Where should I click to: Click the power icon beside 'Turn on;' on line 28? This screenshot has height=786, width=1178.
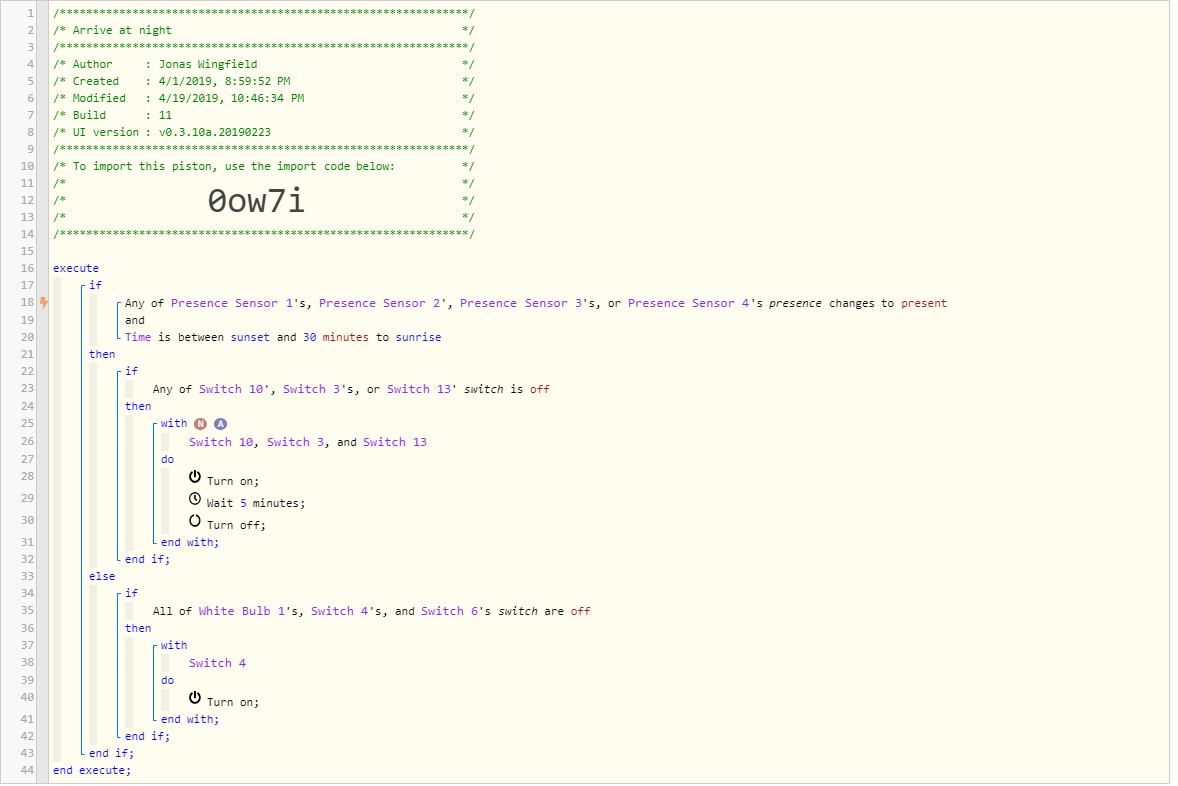pos(195,477)
